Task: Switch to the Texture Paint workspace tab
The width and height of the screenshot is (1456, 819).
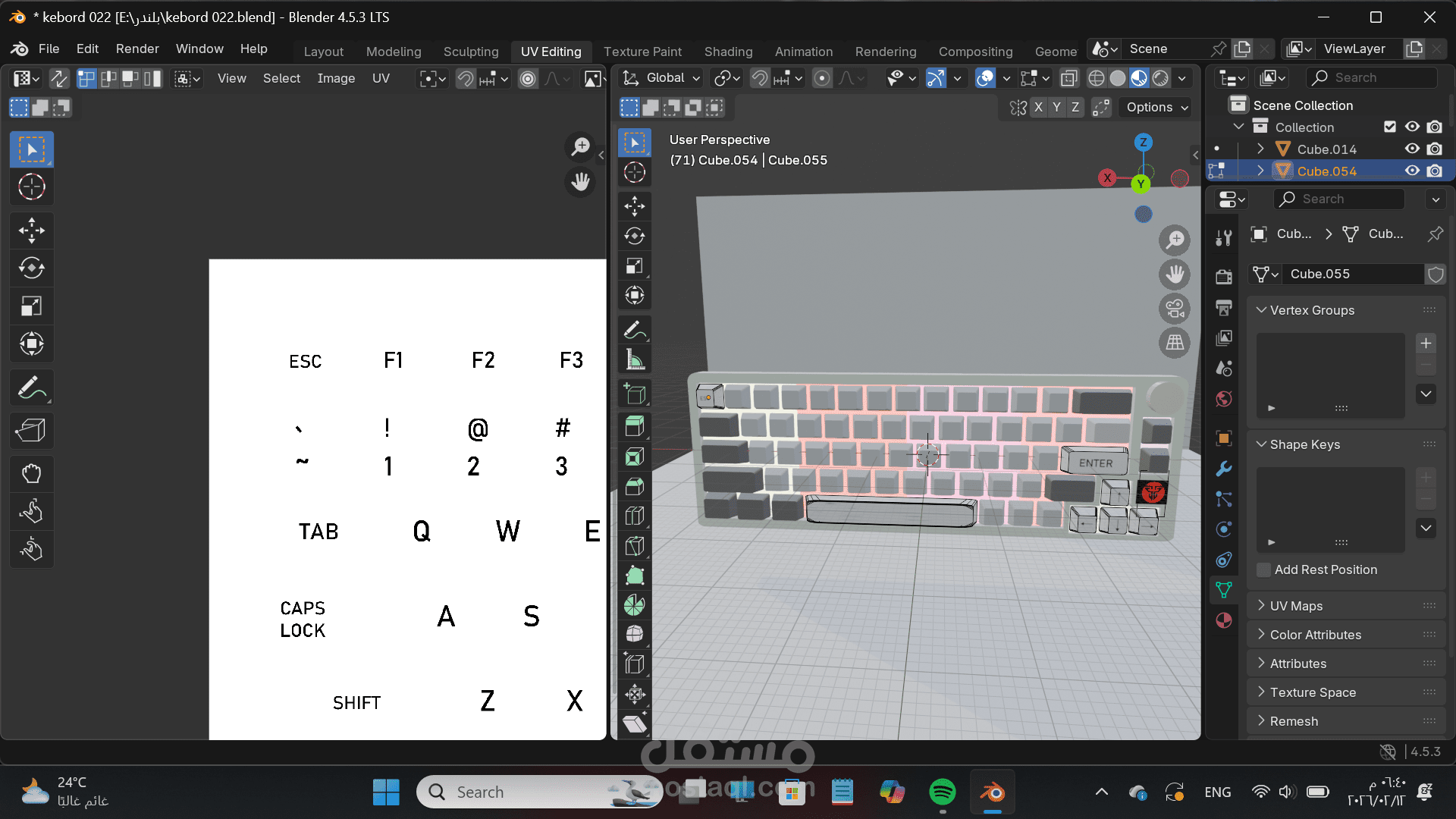Action: tap(642, 52)
